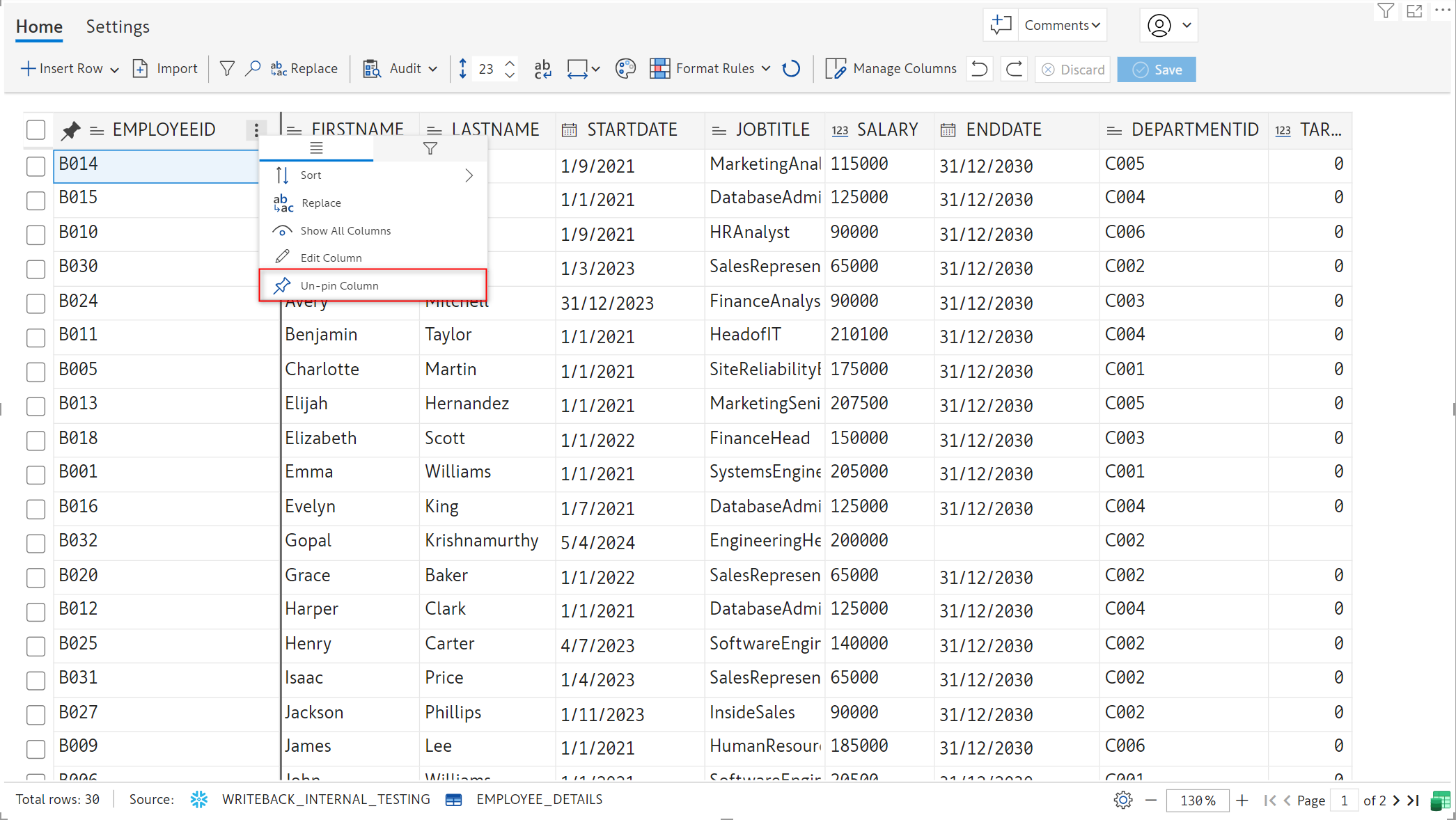Open the bottom status bar settings gear
Image resolution: width=1456 pixels, height=820 pixels.
coord(1122,801)
